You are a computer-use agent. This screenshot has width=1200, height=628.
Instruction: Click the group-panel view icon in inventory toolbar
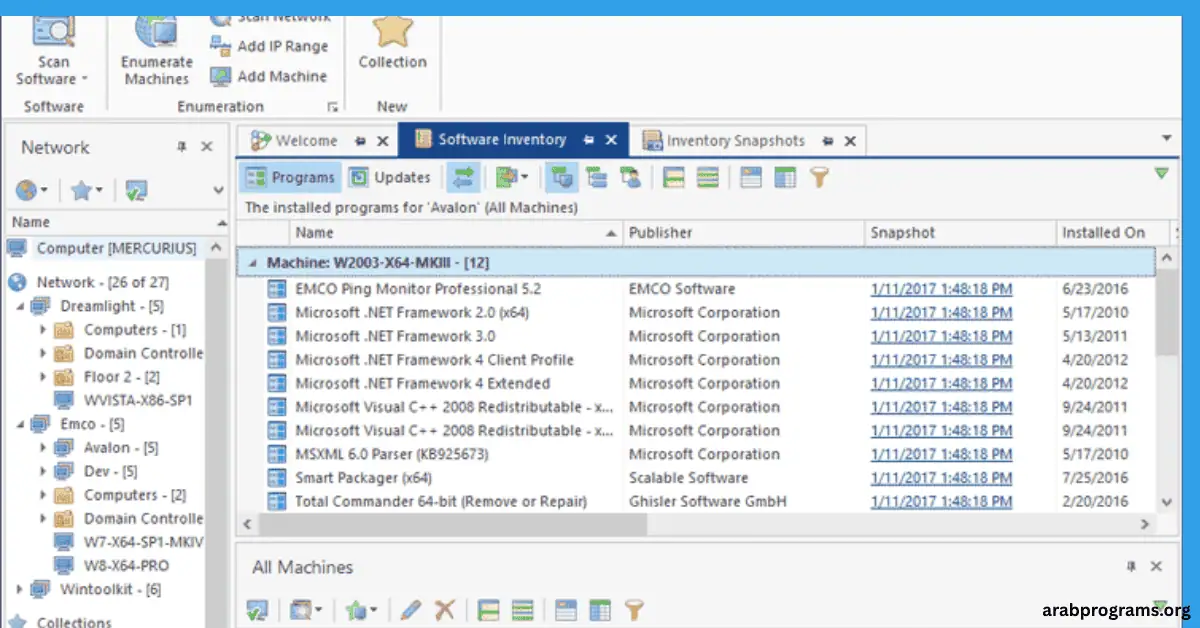point(751,178)
